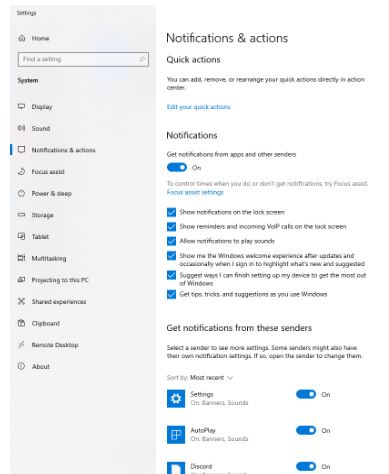Toggle AutoPlay sender notifications off
Viewport: 389px width, 474px height.
pos(306,430)
